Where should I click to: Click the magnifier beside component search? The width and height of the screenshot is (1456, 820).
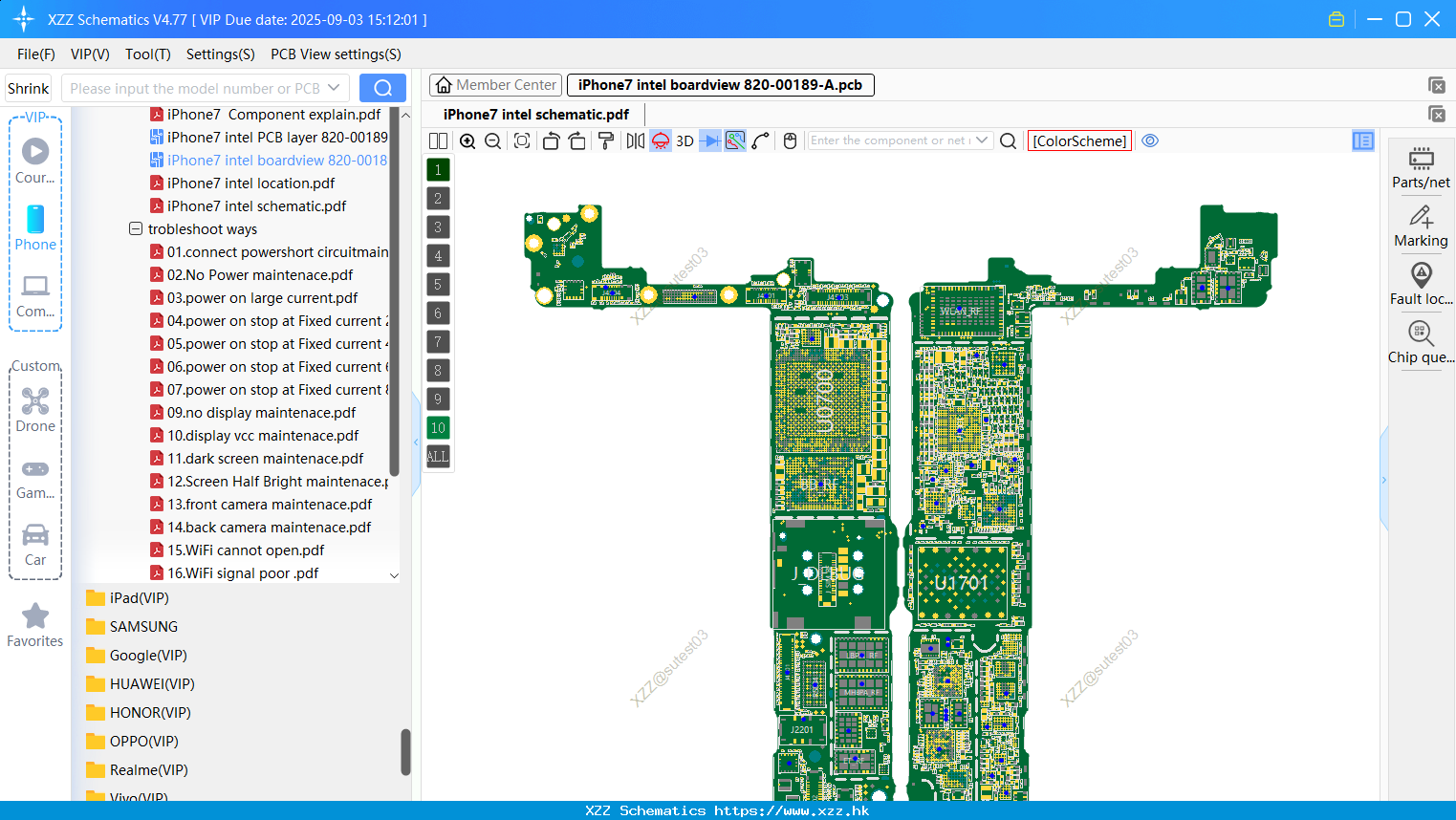[x=1008, y=140]
